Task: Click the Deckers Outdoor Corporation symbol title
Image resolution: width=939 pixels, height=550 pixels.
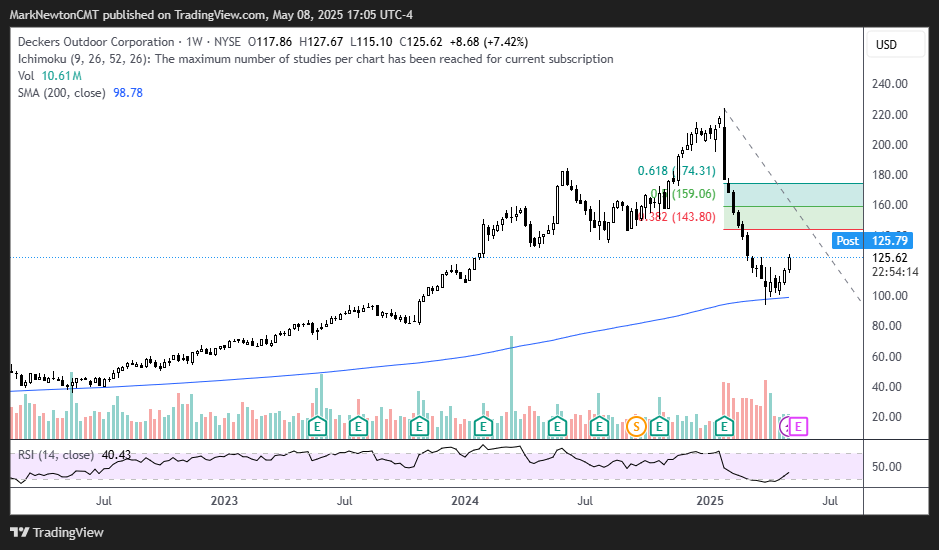Action: [96, 42]
